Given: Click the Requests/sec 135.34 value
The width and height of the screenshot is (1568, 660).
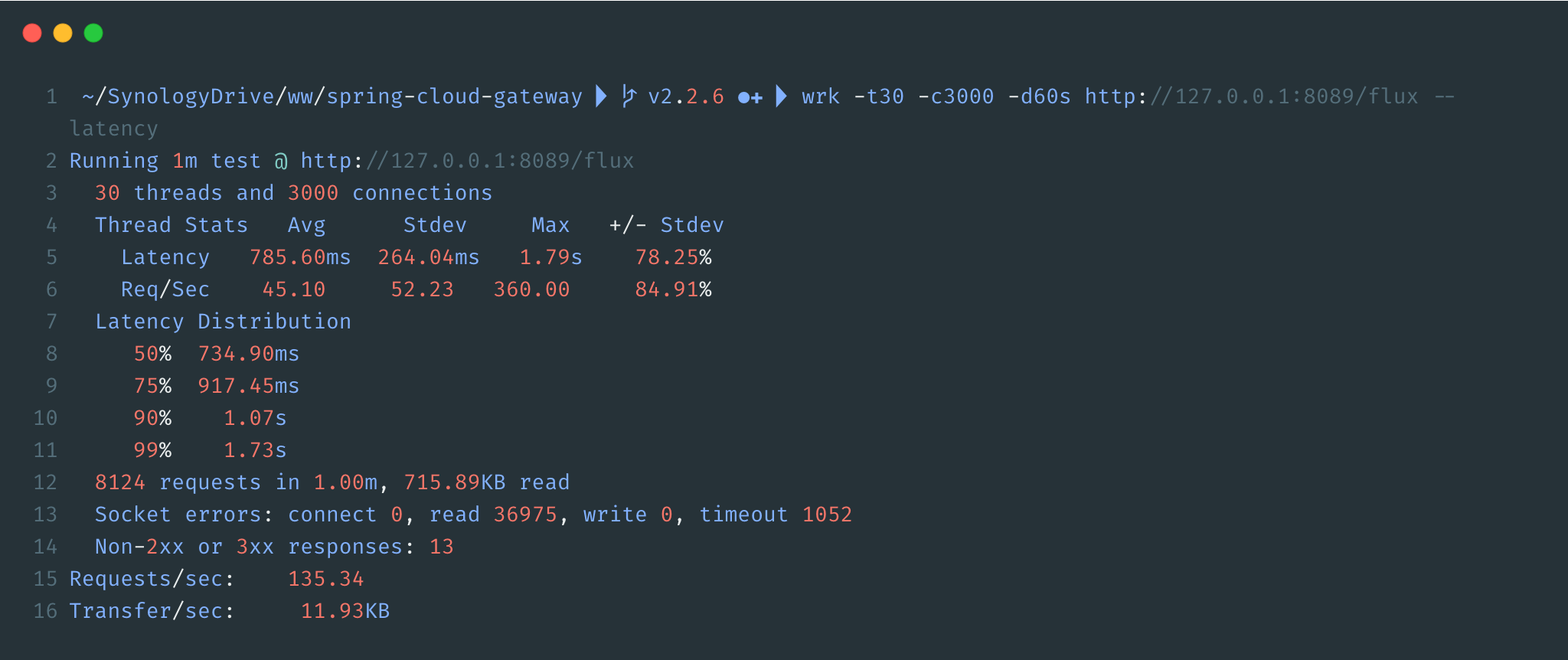Looking at the screenshot, I should (x=325, y=579).
